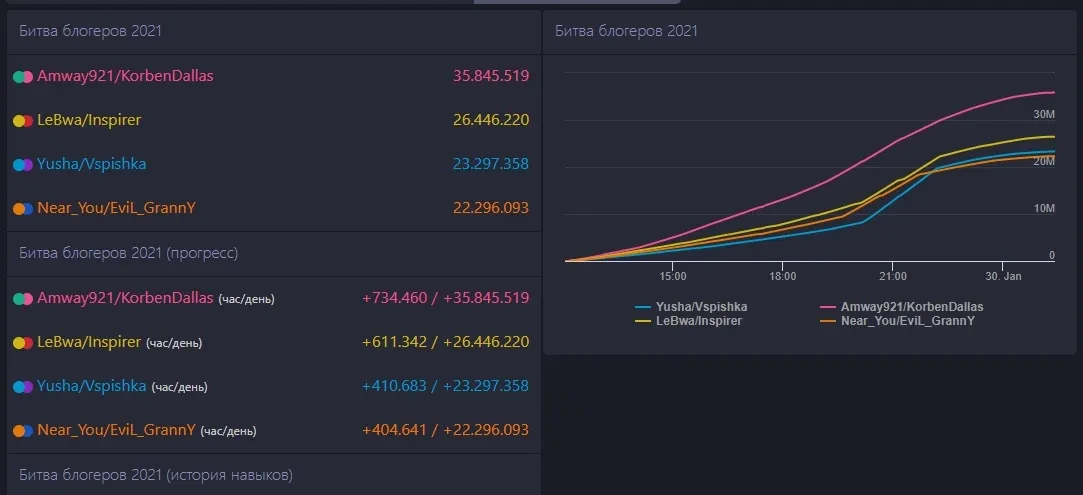The image size is (1083, 495).
Task: Click the Near_You/EviL_GrannY avatar icons in top list
Action: (x=23, y=209)
